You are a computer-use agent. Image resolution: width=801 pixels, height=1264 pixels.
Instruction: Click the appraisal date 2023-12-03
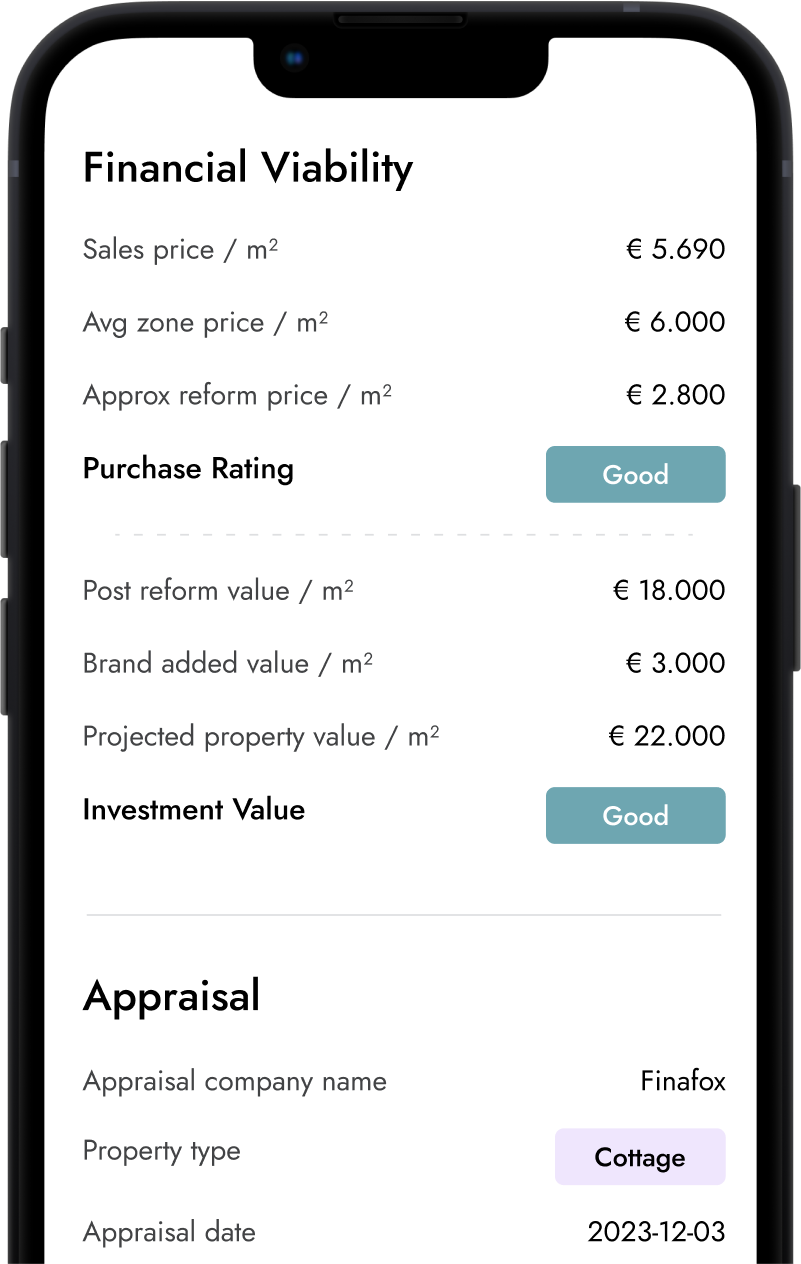point(657,1232)
